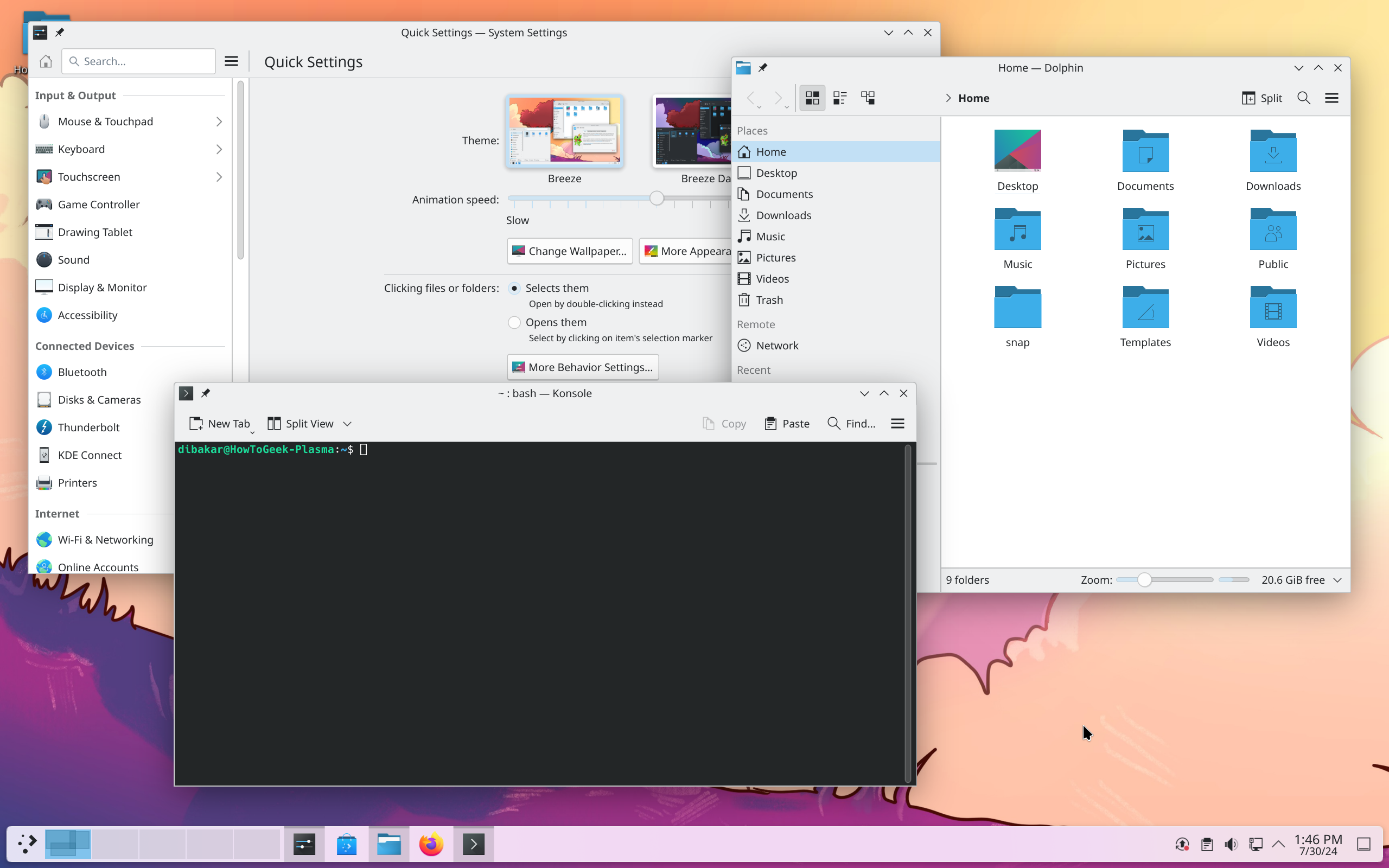Go to Home in System Settings
This screenshot has height=868, width=1389.
(46, 61)
